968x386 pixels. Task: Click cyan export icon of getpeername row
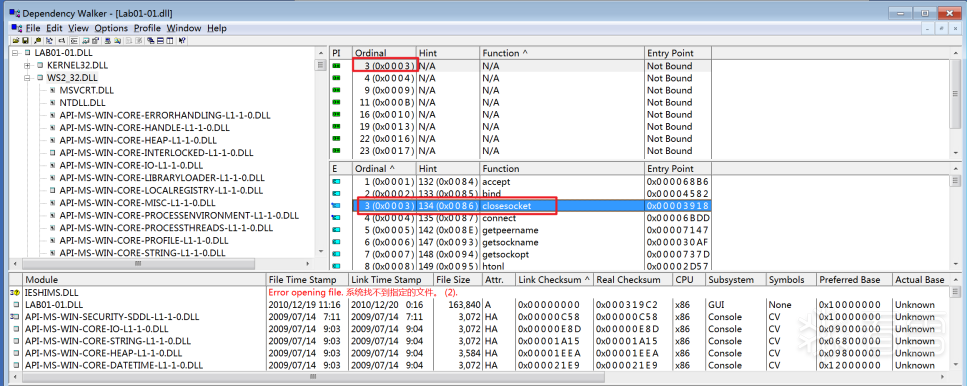(x=336, y=230)
